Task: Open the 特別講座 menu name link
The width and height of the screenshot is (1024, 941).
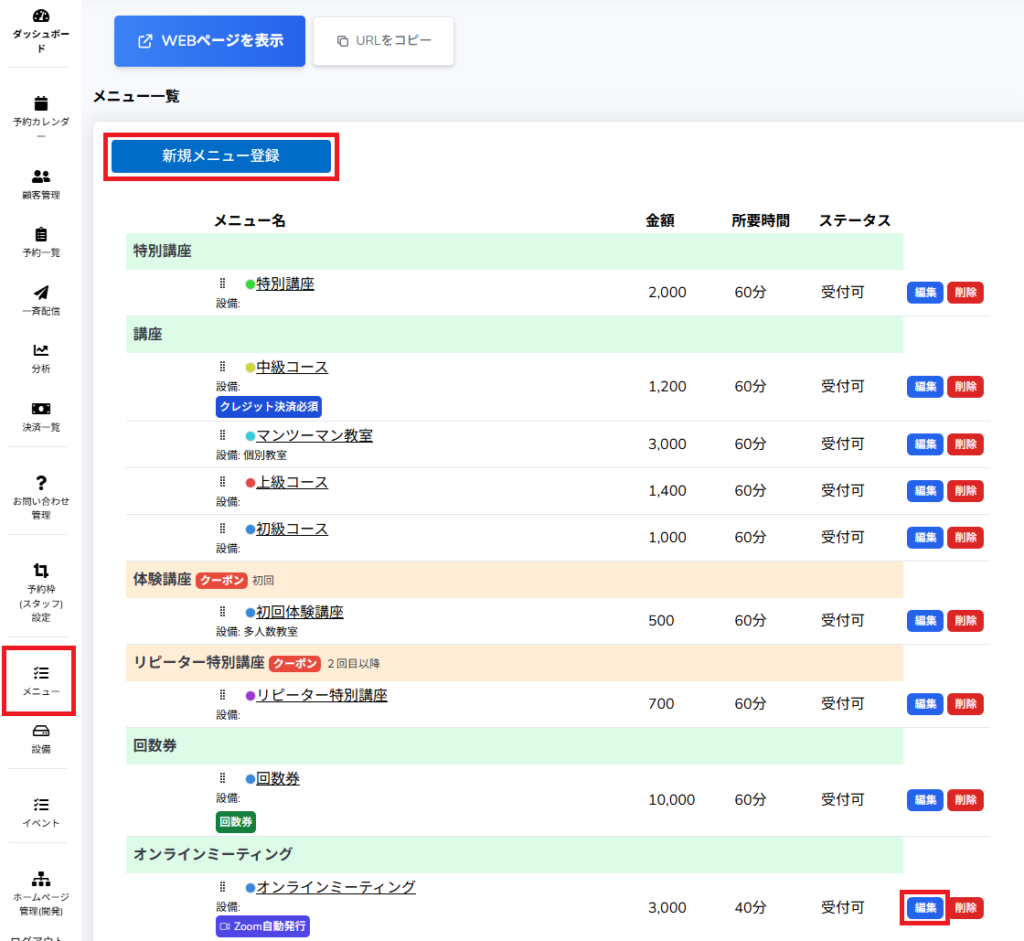Action: coord(285,284)
